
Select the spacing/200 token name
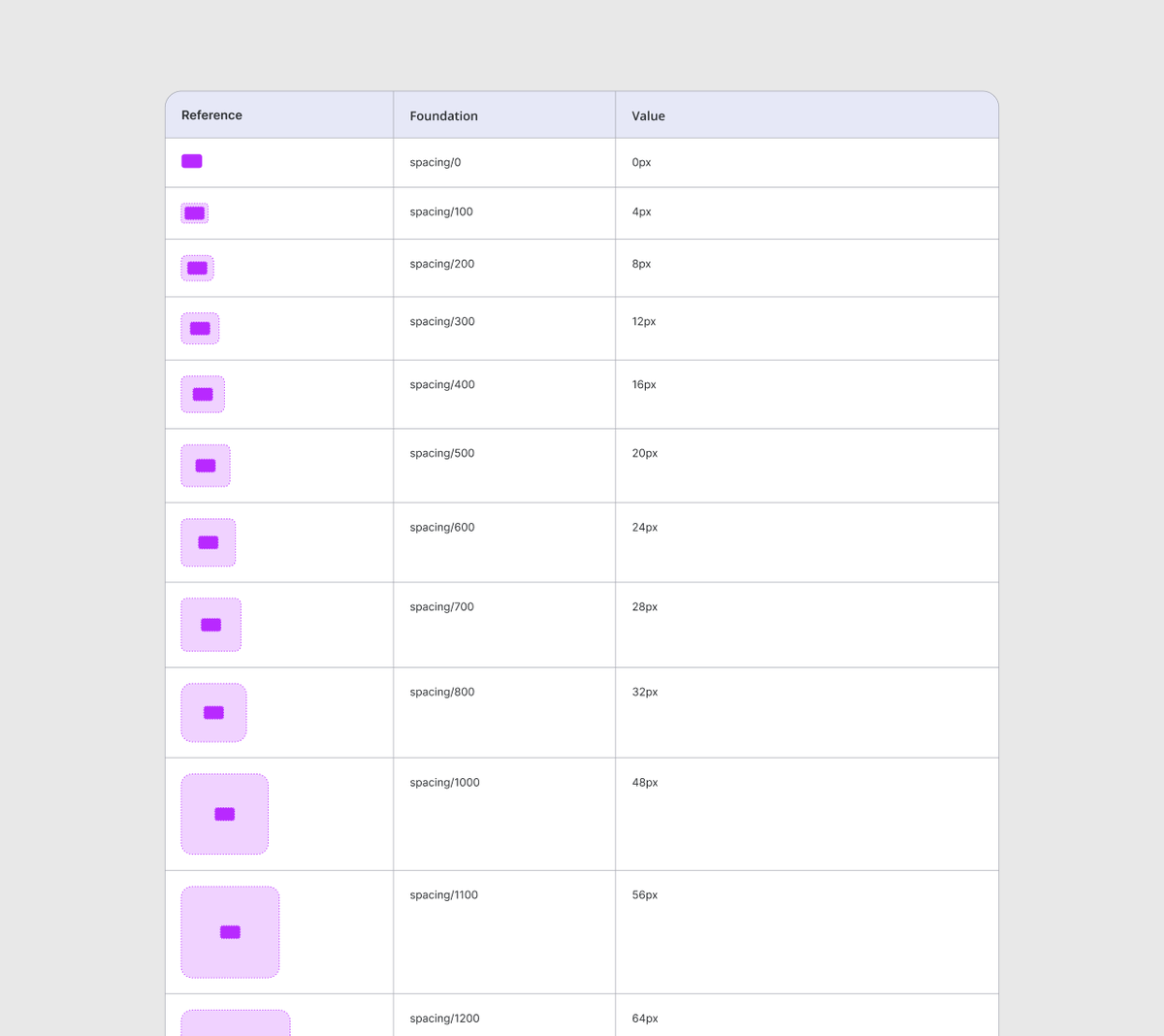tap(442, 265)
